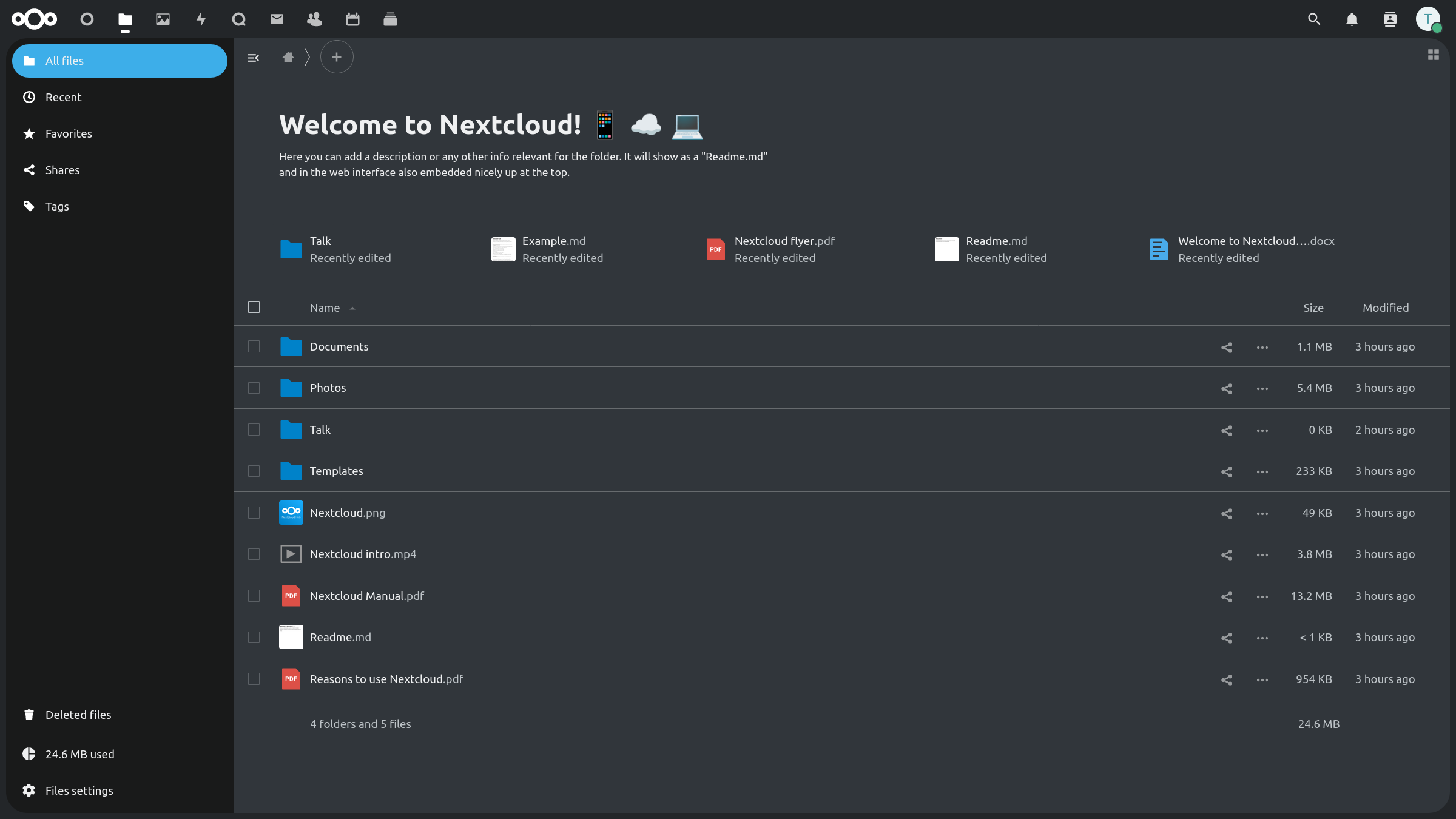The height and width of the screenshot is (819, 1456).
Task: Select the Tags sidebar menu item
Action: point(57,206)
